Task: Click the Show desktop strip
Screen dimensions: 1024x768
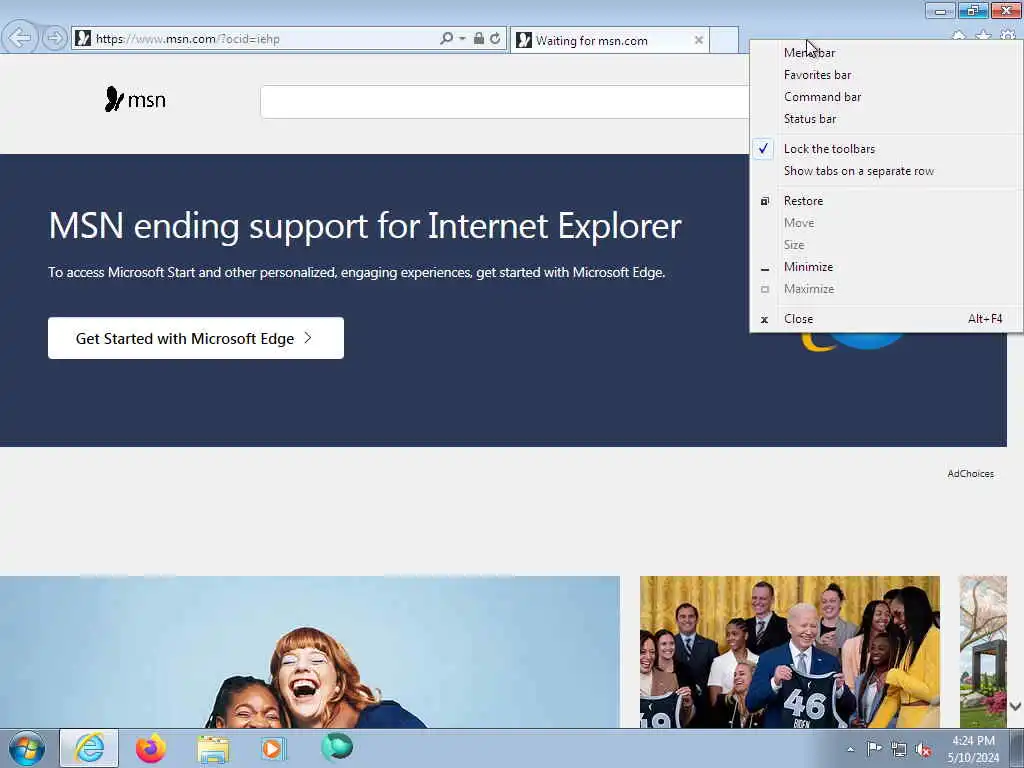Action: click(1017, 748)
